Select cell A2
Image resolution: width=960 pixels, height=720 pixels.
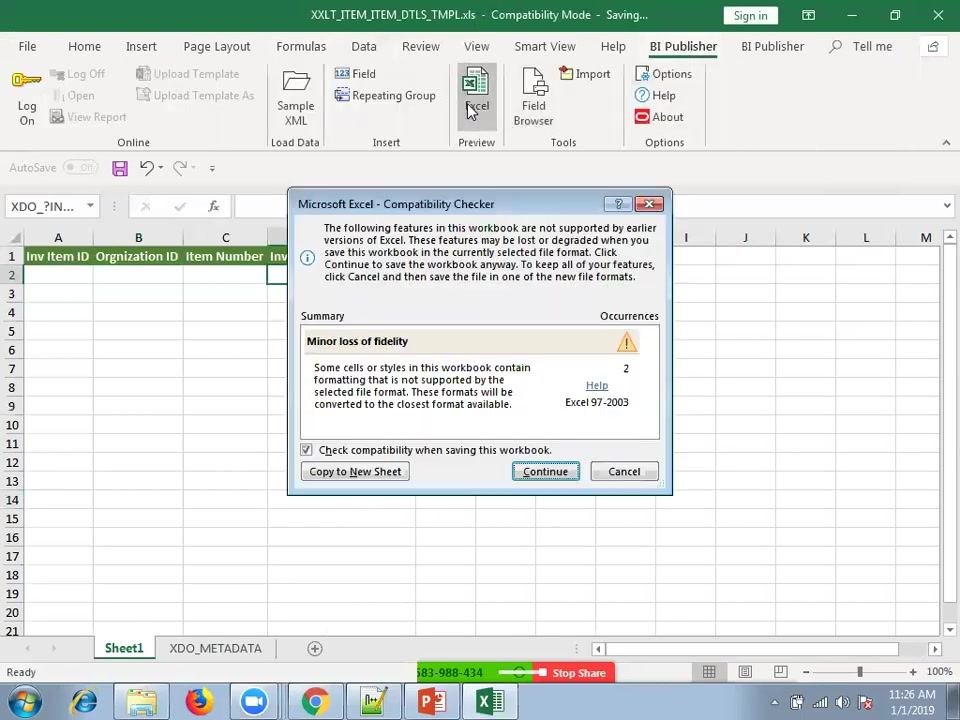58,275
